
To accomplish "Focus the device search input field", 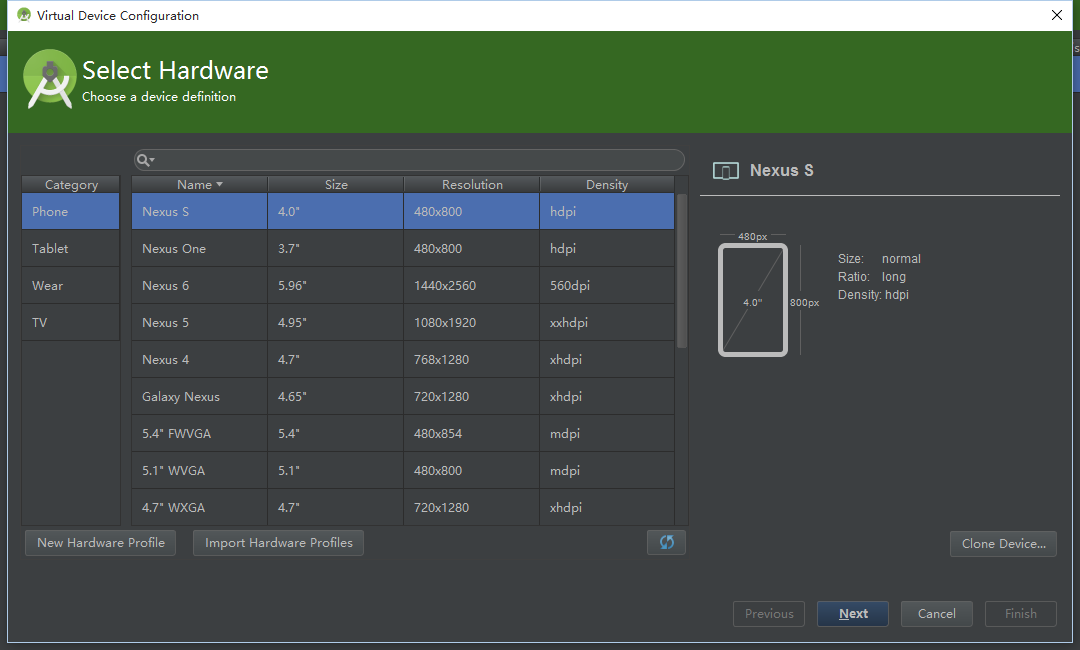I will coord(415,160).
